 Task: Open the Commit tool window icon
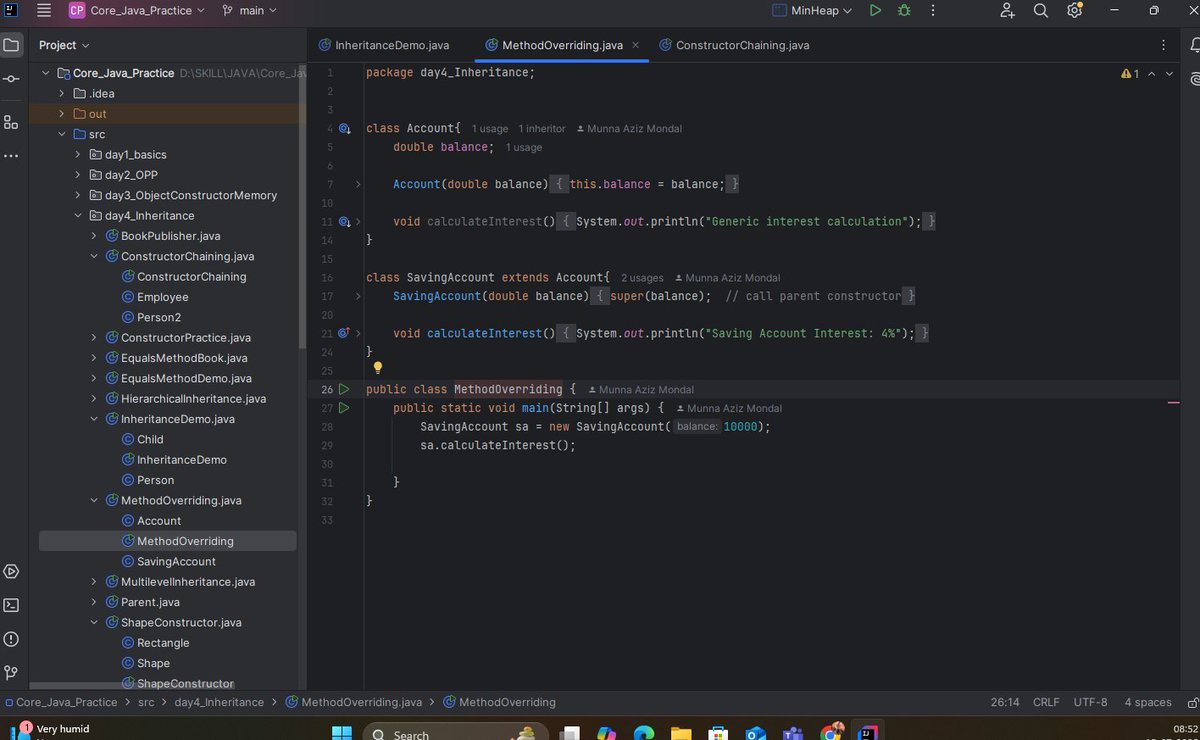[x=11, y=79]
